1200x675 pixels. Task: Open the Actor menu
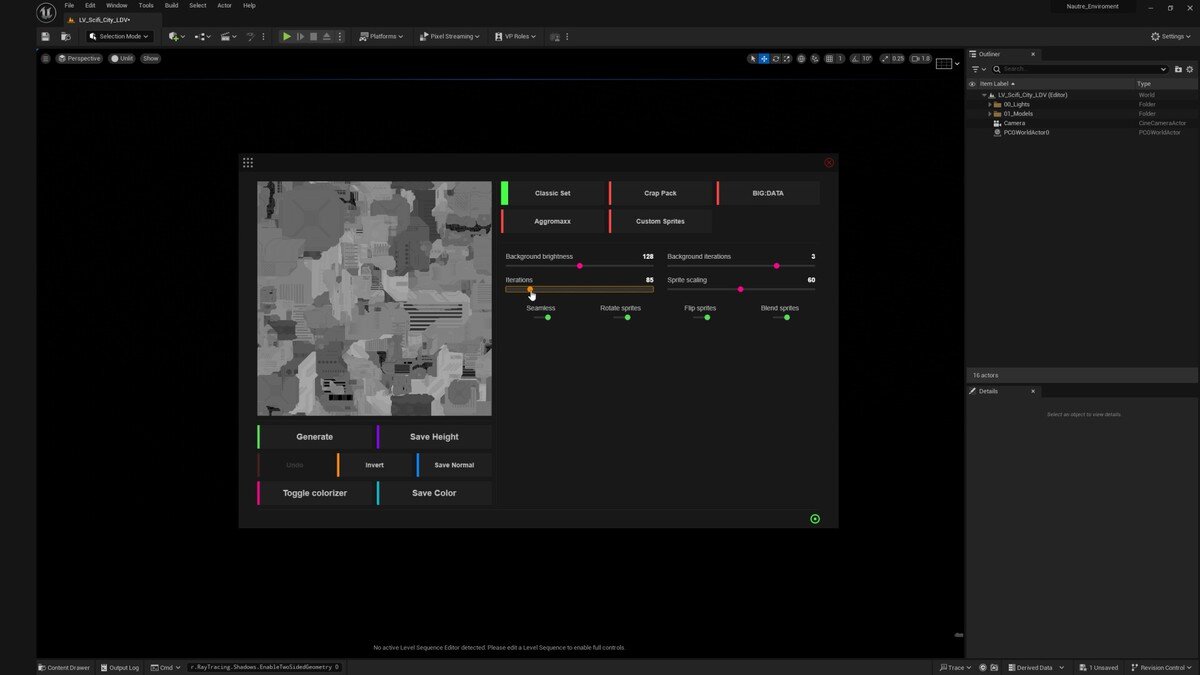[x=225, y=5]
